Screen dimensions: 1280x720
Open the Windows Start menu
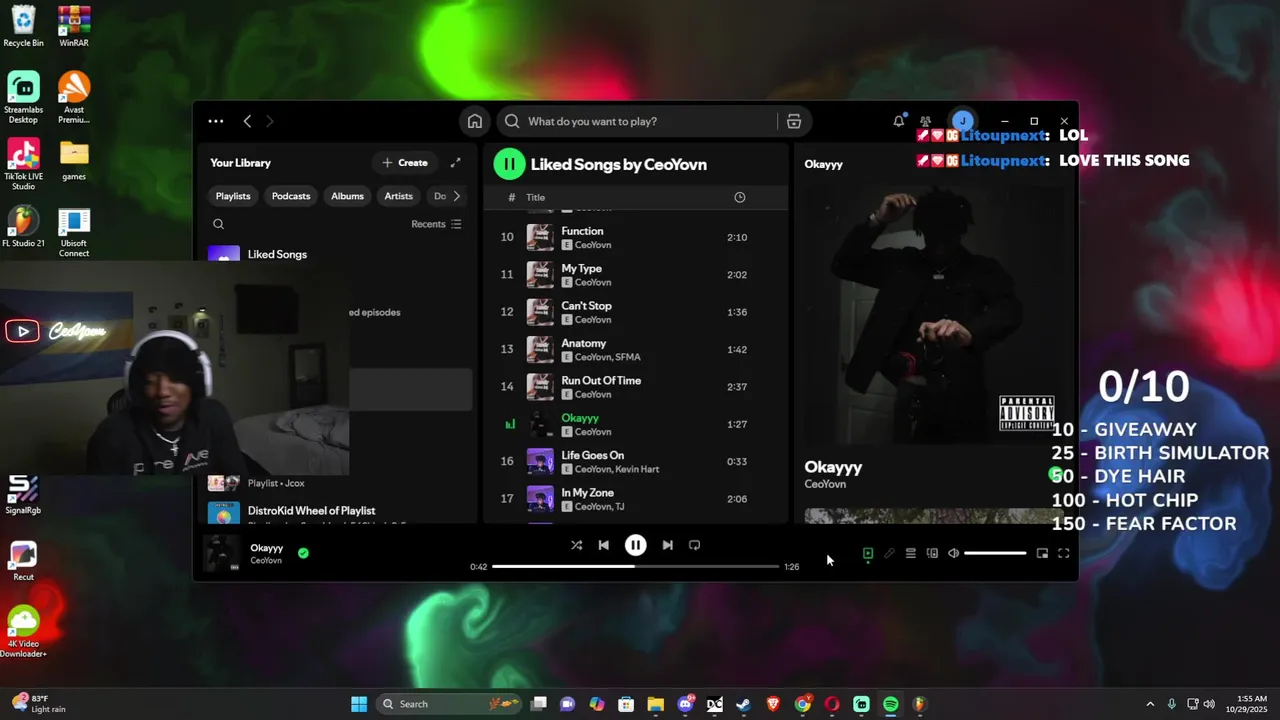click(359, 704)
